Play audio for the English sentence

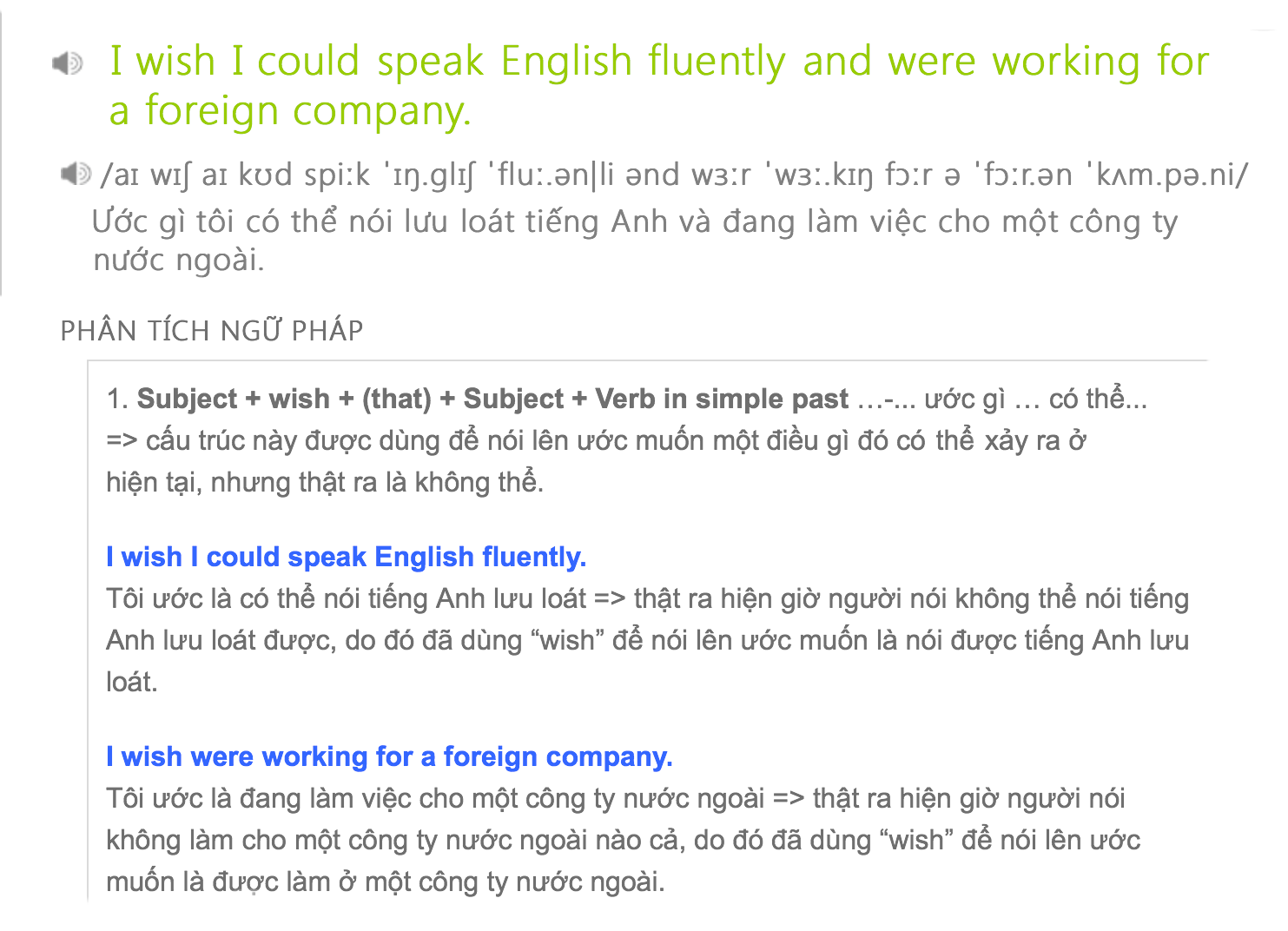67,63
